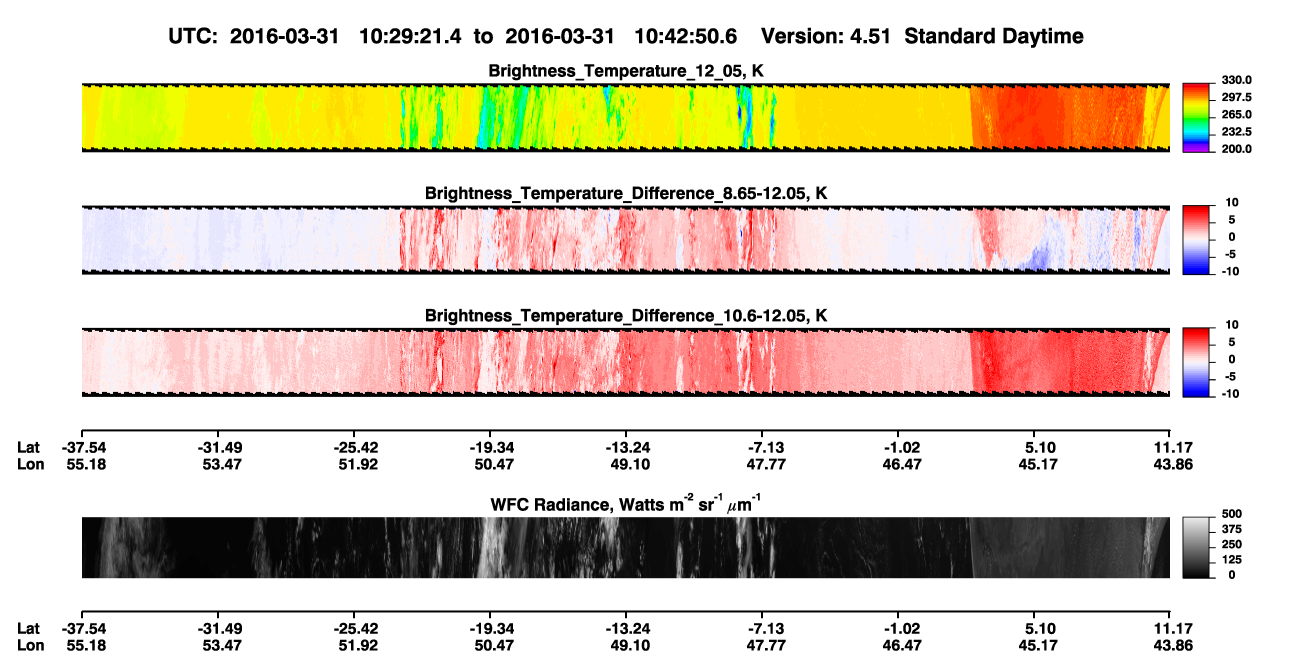Click latitude '5.10' under the WFC Radiance panel
The width and height of the screenshot is (1300, 667).
click(x=1040, y=628)
